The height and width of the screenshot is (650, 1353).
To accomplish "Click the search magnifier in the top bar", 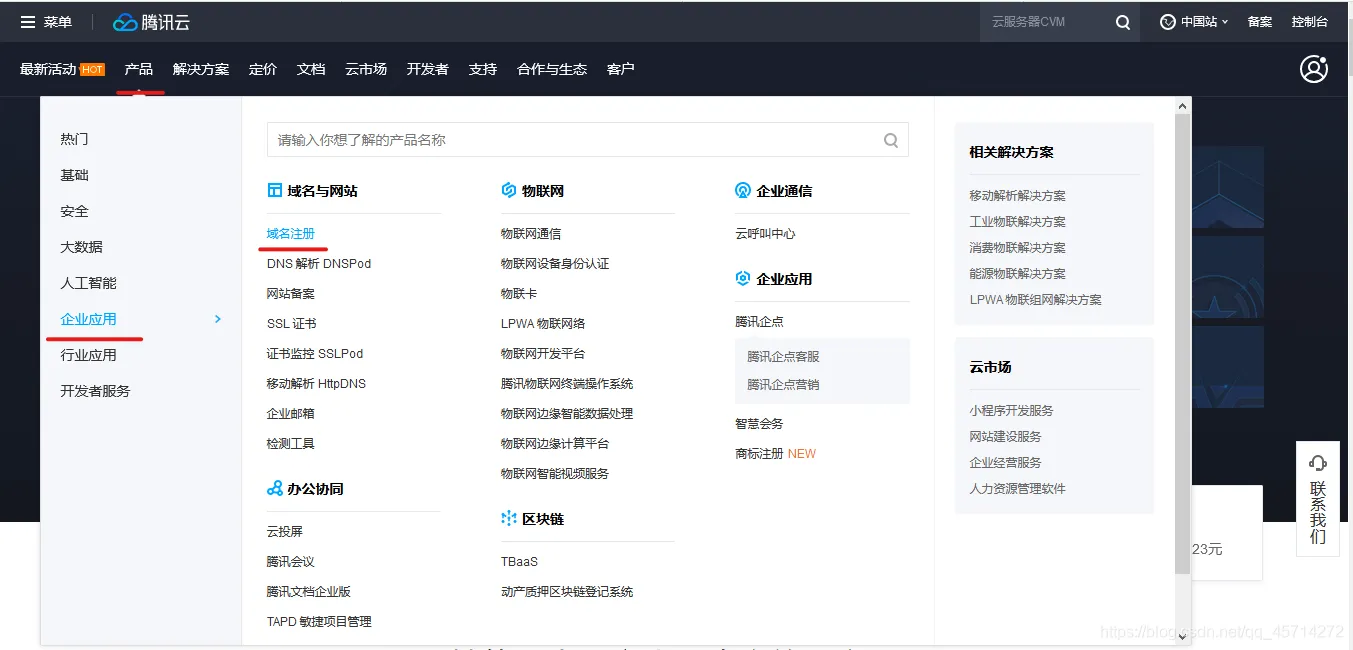I will [x=1122, y=21].
